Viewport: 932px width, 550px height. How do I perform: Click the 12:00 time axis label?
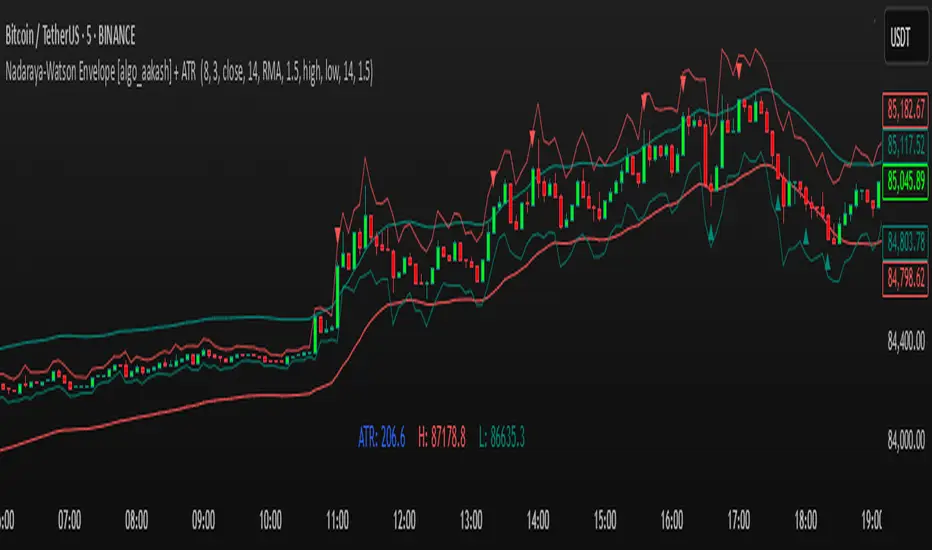point(404,520)
